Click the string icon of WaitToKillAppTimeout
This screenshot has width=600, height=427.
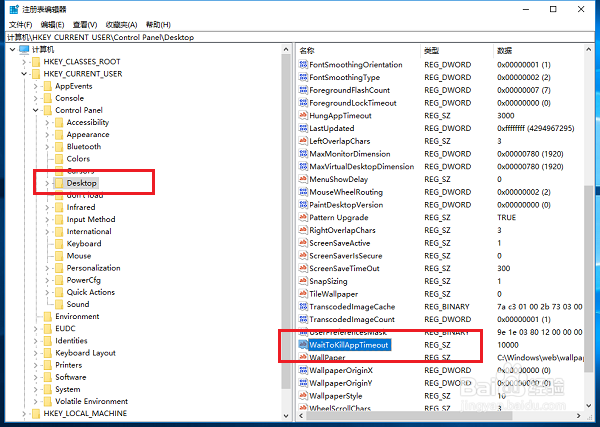tap(303, 345)
